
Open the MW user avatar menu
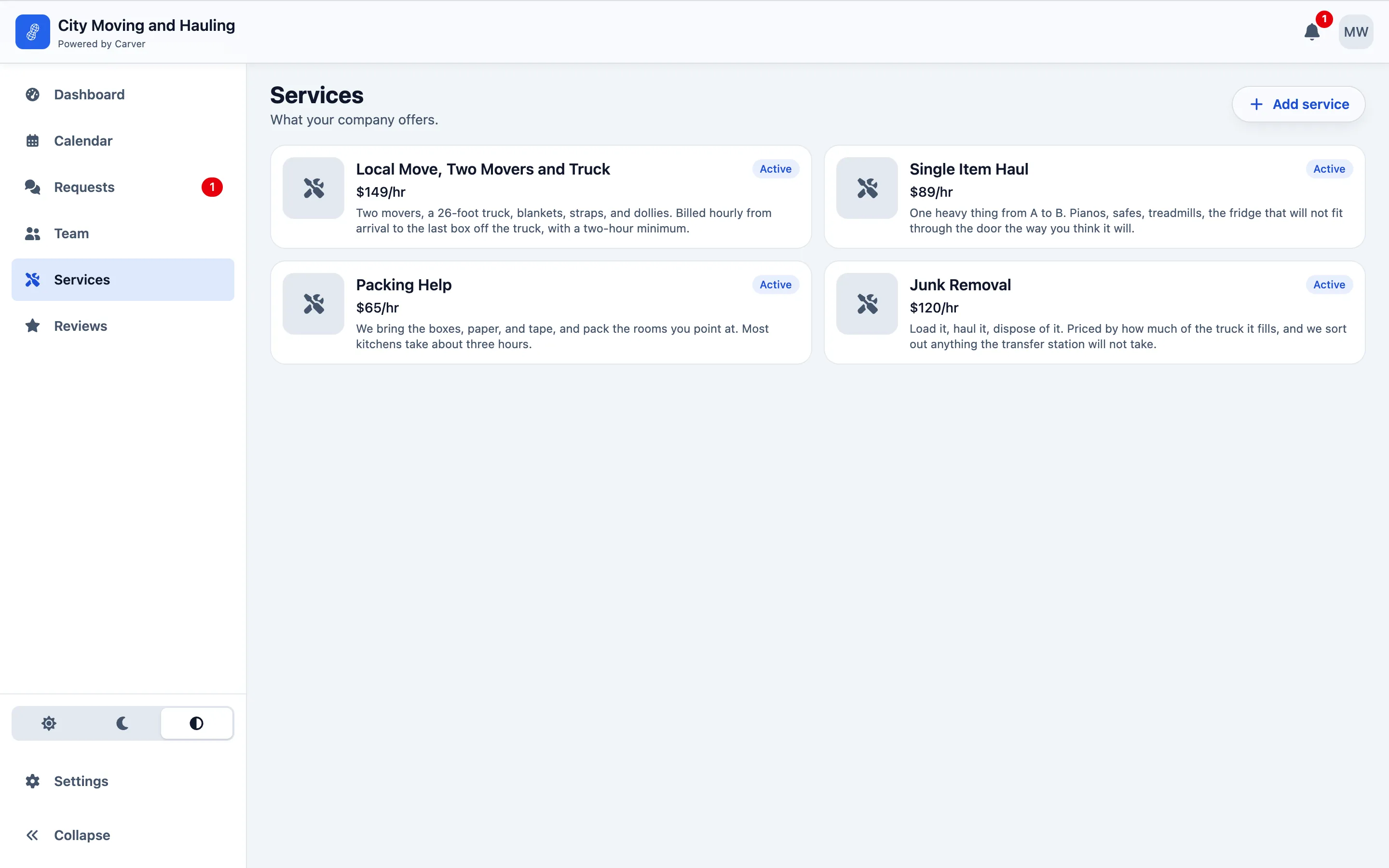coord(1356,32)
